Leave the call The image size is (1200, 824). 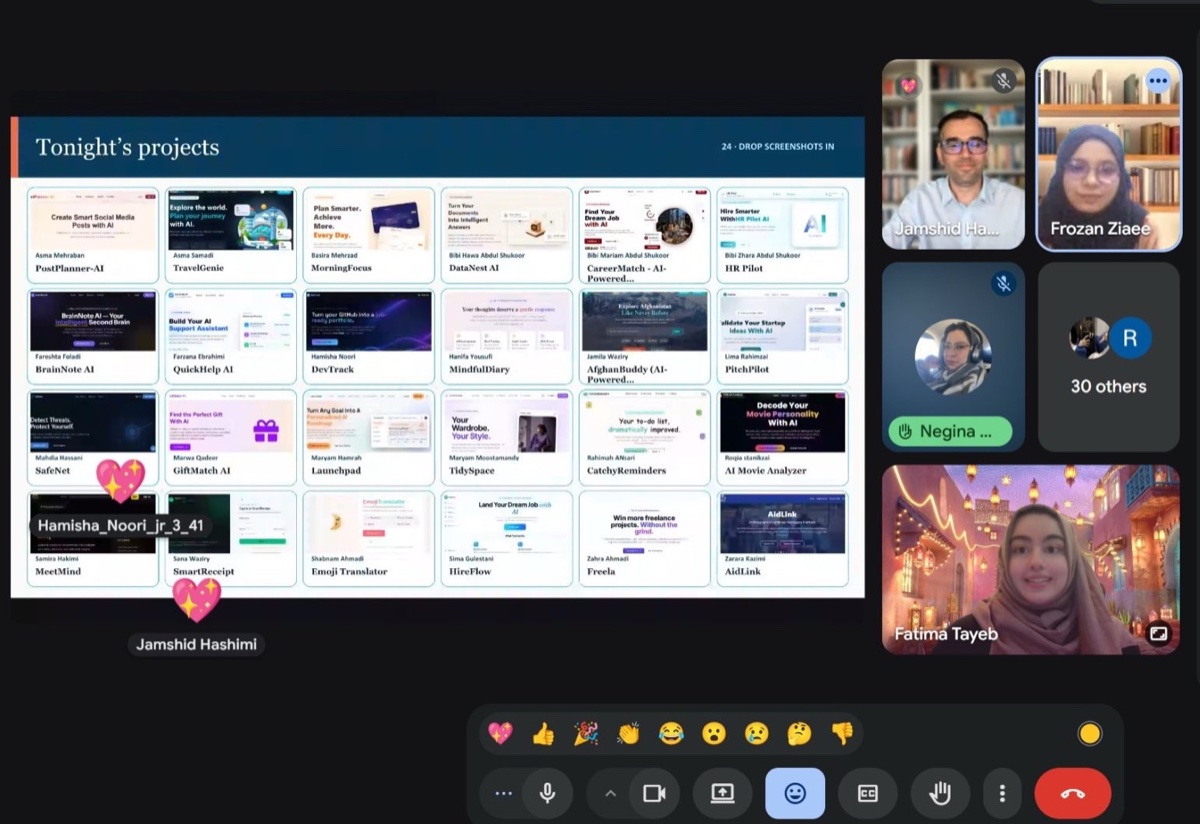pos(1073,793)
